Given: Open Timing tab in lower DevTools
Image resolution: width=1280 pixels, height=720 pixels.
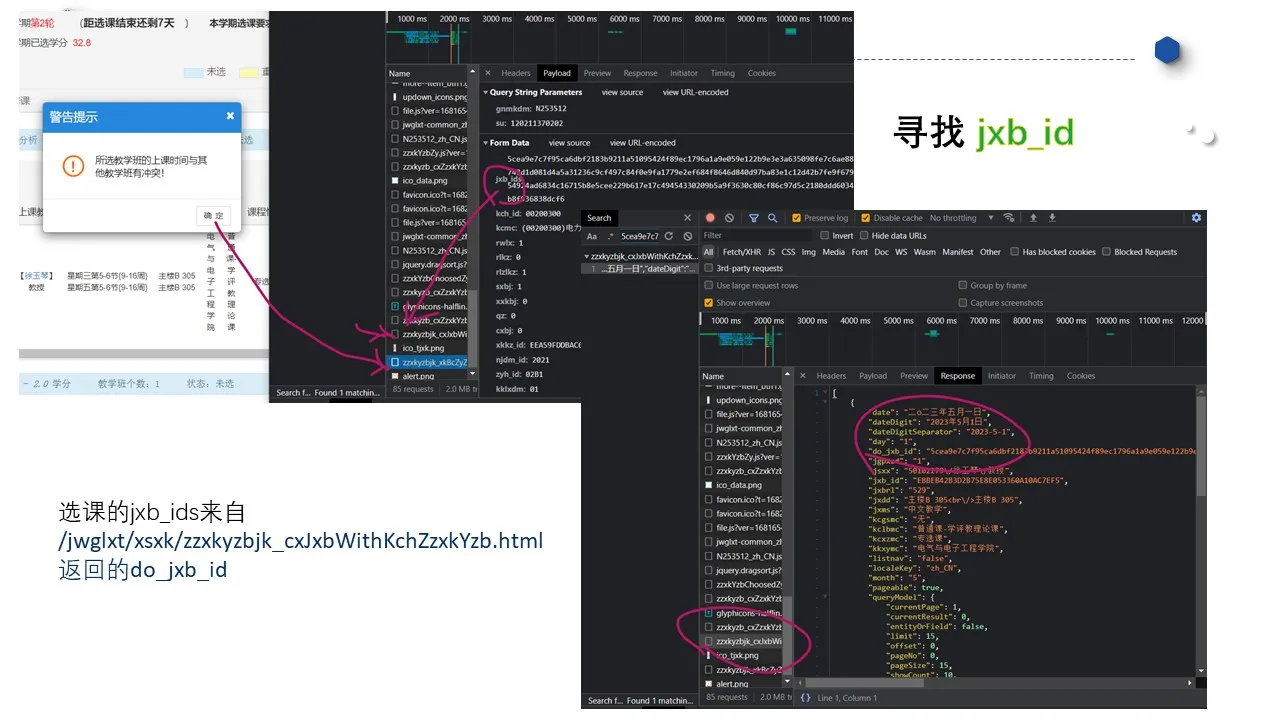Looking at the screenshot, I should pos(1041,376).
